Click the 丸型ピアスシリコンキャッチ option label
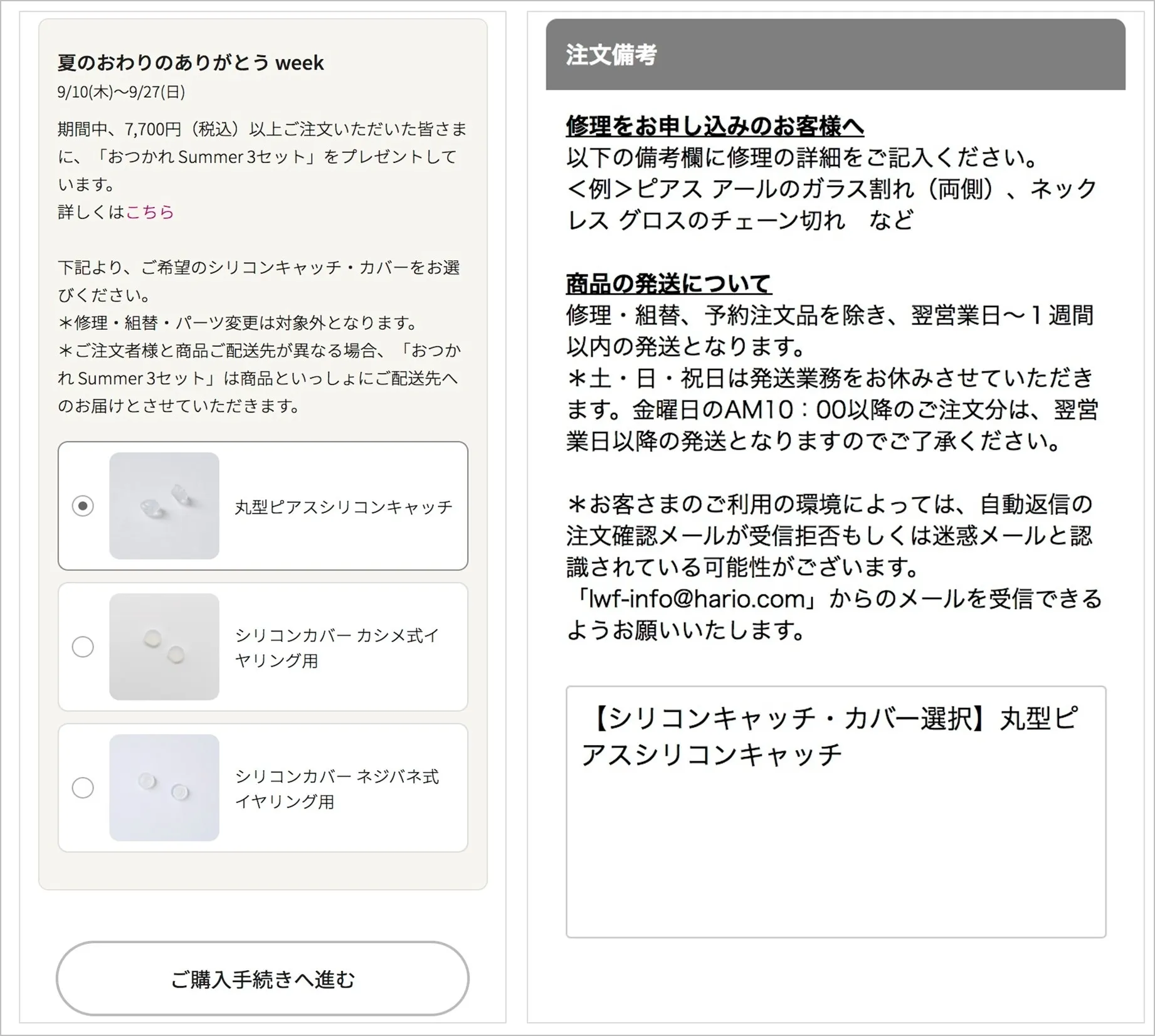Image resolution: width=1155 pixels, height=1036 pixels. click(344, 507)
